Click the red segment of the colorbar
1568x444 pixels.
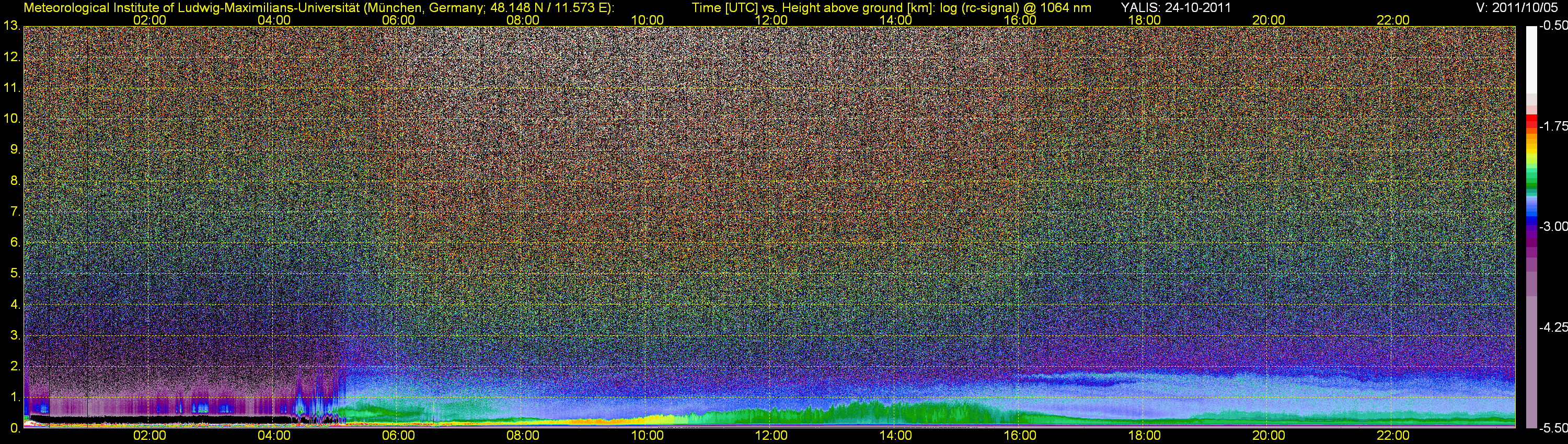pyautogui.click(x=1531, y=121)
